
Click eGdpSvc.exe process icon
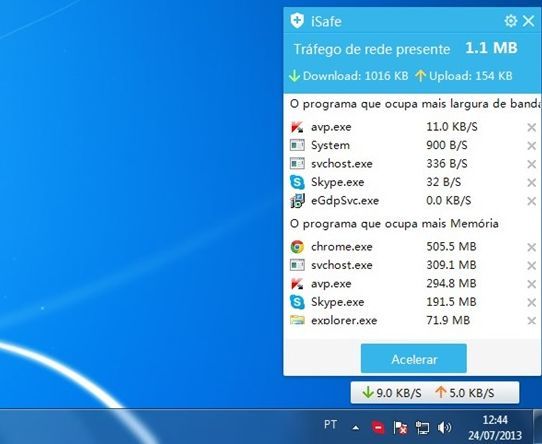point(297,201)
